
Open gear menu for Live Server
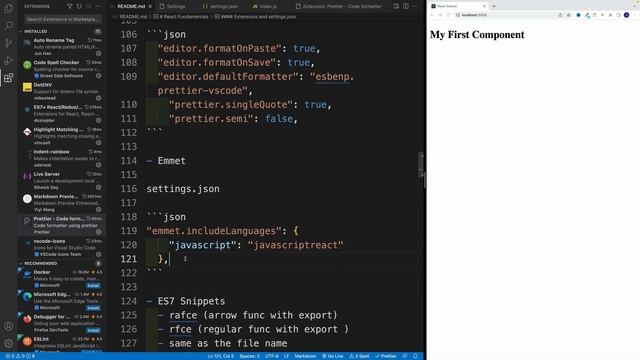[x=98, y=187]
